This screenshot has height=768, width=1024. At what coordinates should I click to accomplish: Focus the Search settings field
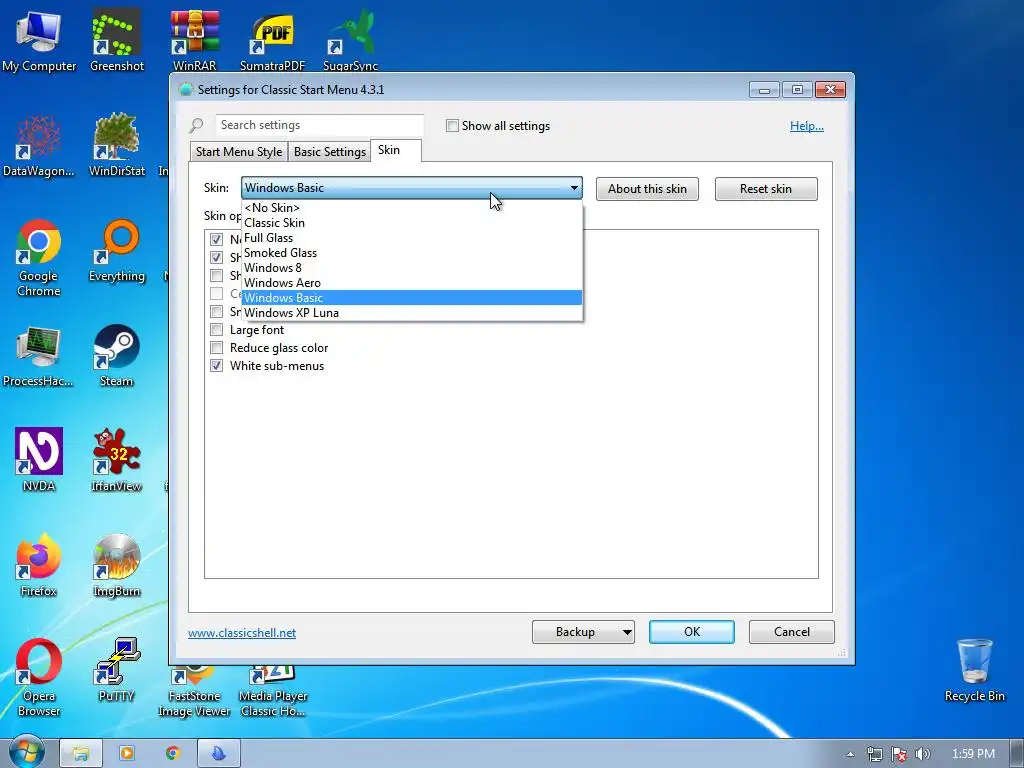(x=320, y=125)
